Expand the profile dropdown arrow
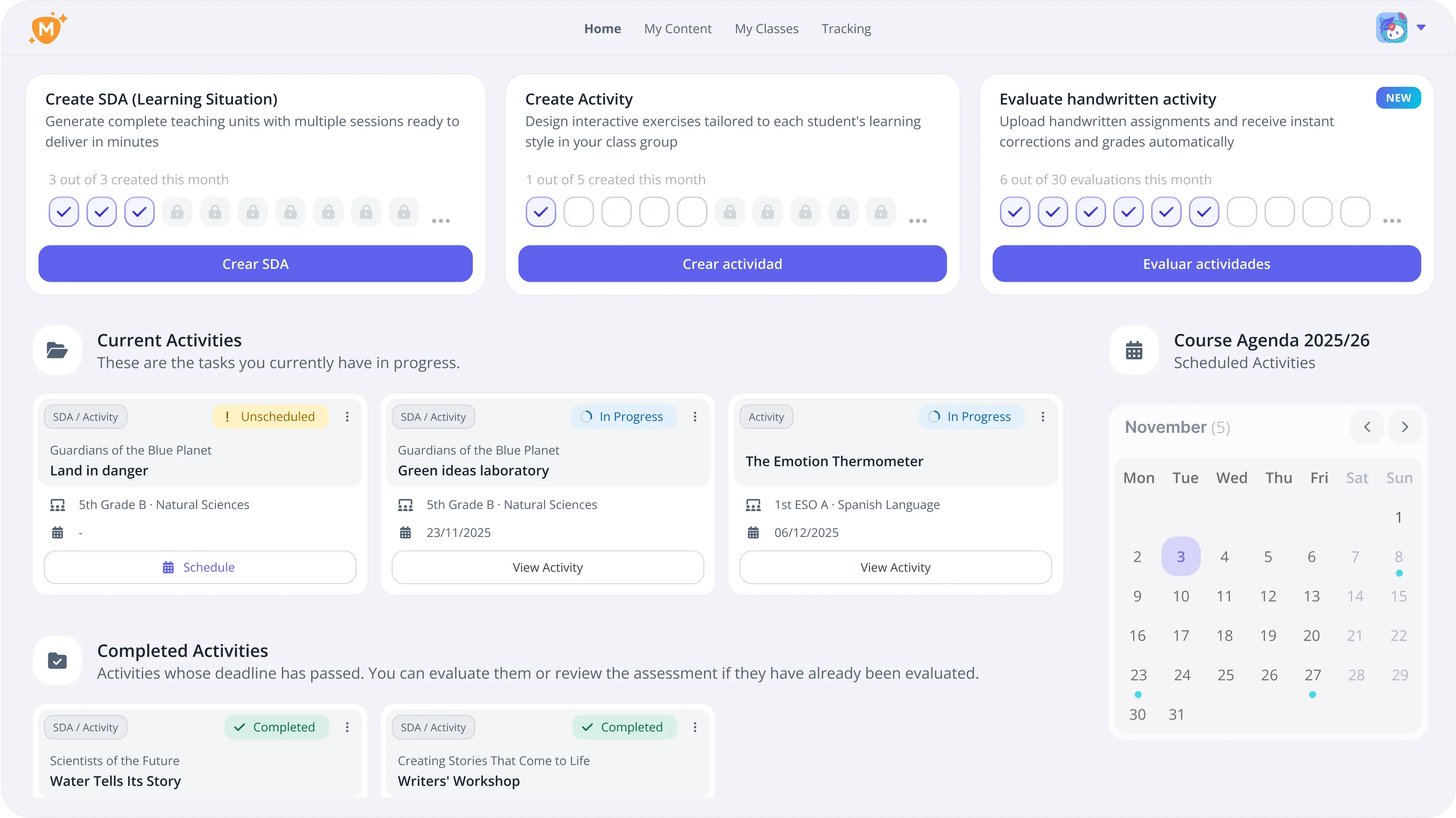 pos(1421,28)
